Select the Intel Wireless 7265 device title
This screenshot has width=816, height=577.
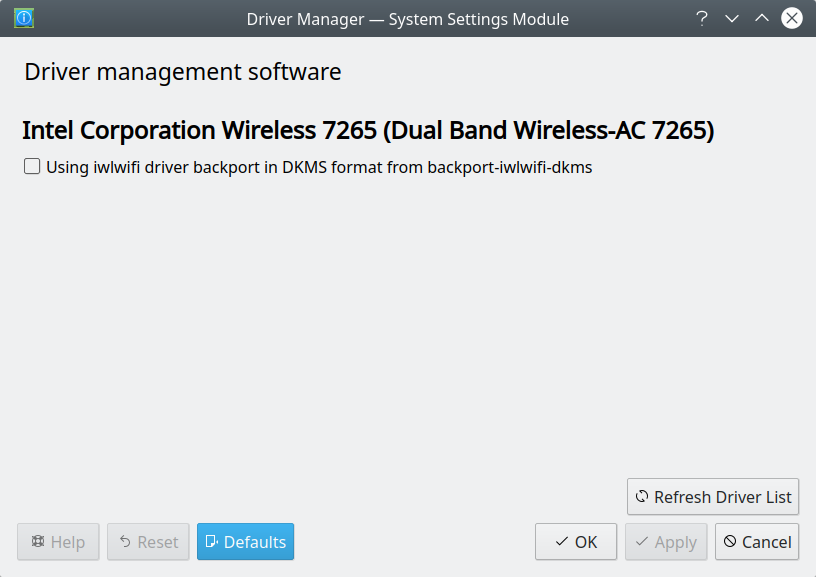(366, 129)
